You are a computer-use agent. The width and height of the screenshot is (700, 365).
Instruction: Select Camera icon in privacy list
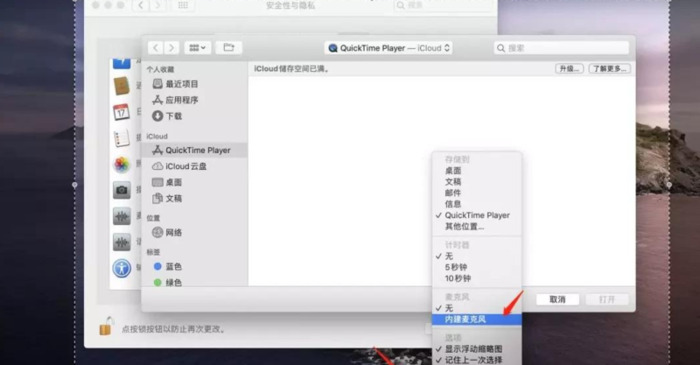click(x=121, y=191)
